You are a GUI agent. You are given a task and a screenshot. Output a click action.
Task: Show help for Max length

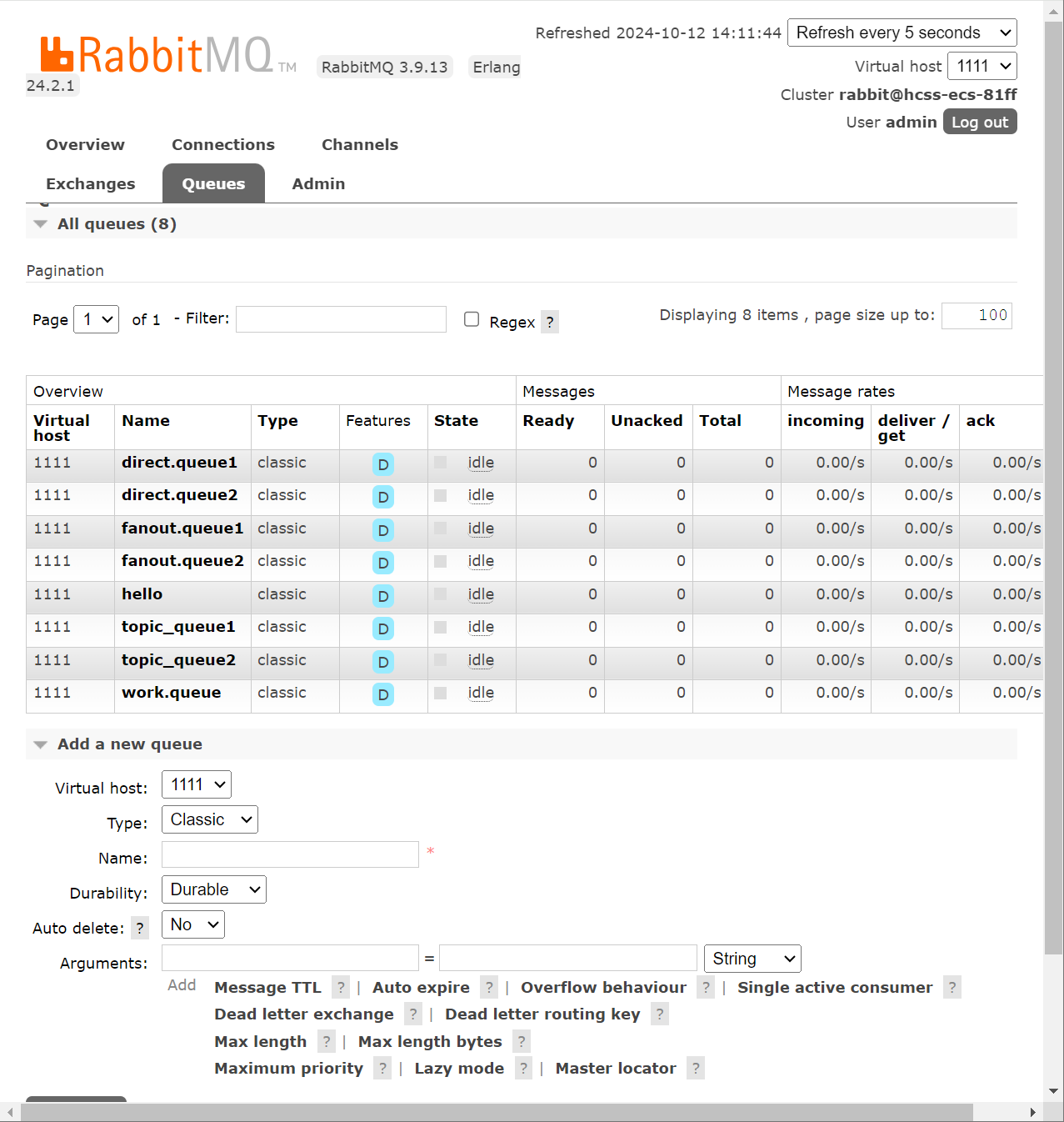(x=327, y=1042)
